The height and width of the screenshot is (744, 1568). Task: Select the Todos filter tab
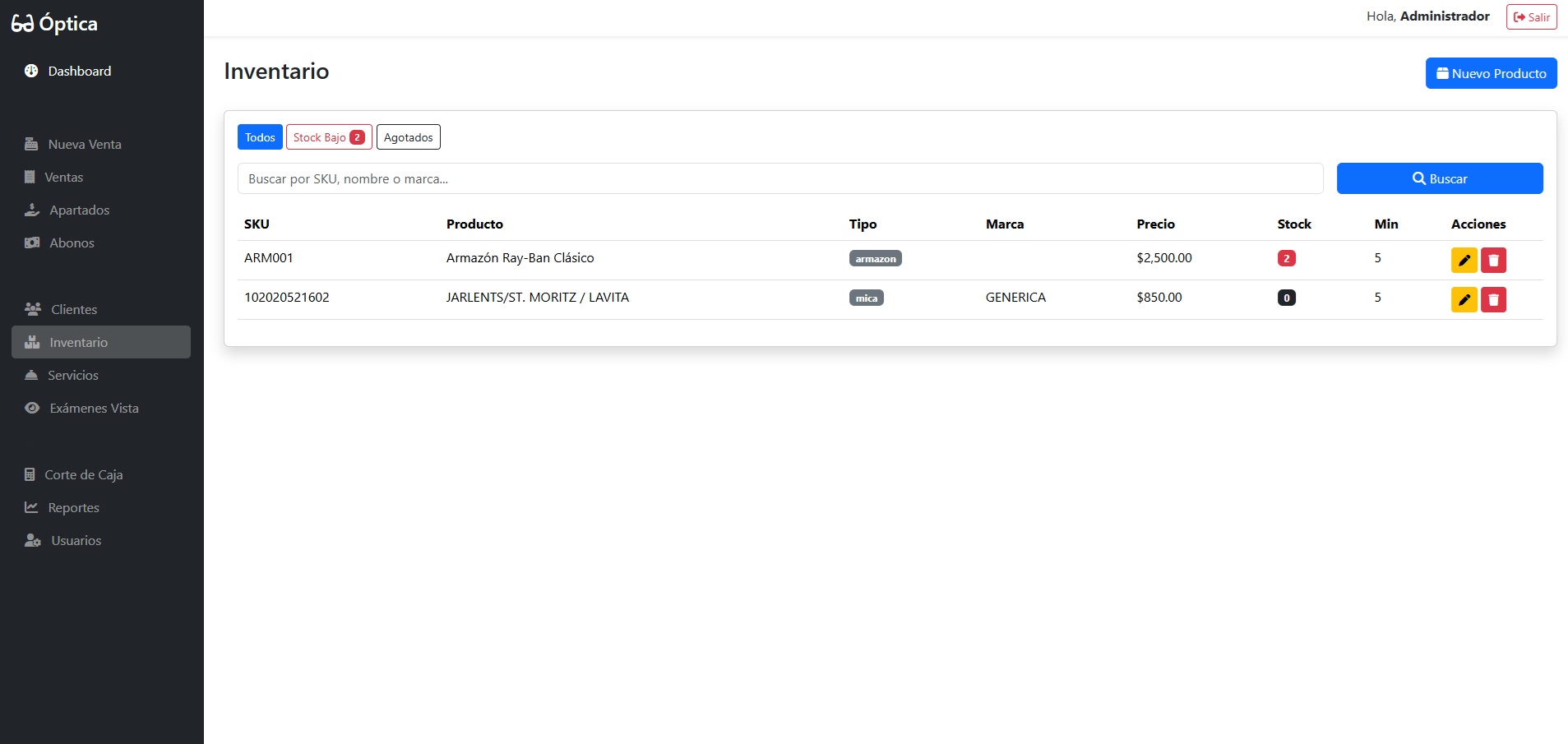(x=260, y=137)
